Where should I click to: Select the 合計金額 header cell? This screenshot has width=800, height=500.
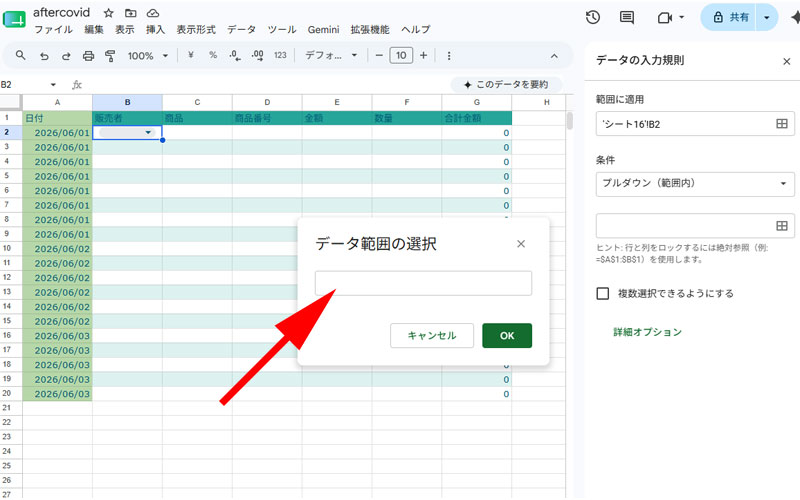pos(477,118)
